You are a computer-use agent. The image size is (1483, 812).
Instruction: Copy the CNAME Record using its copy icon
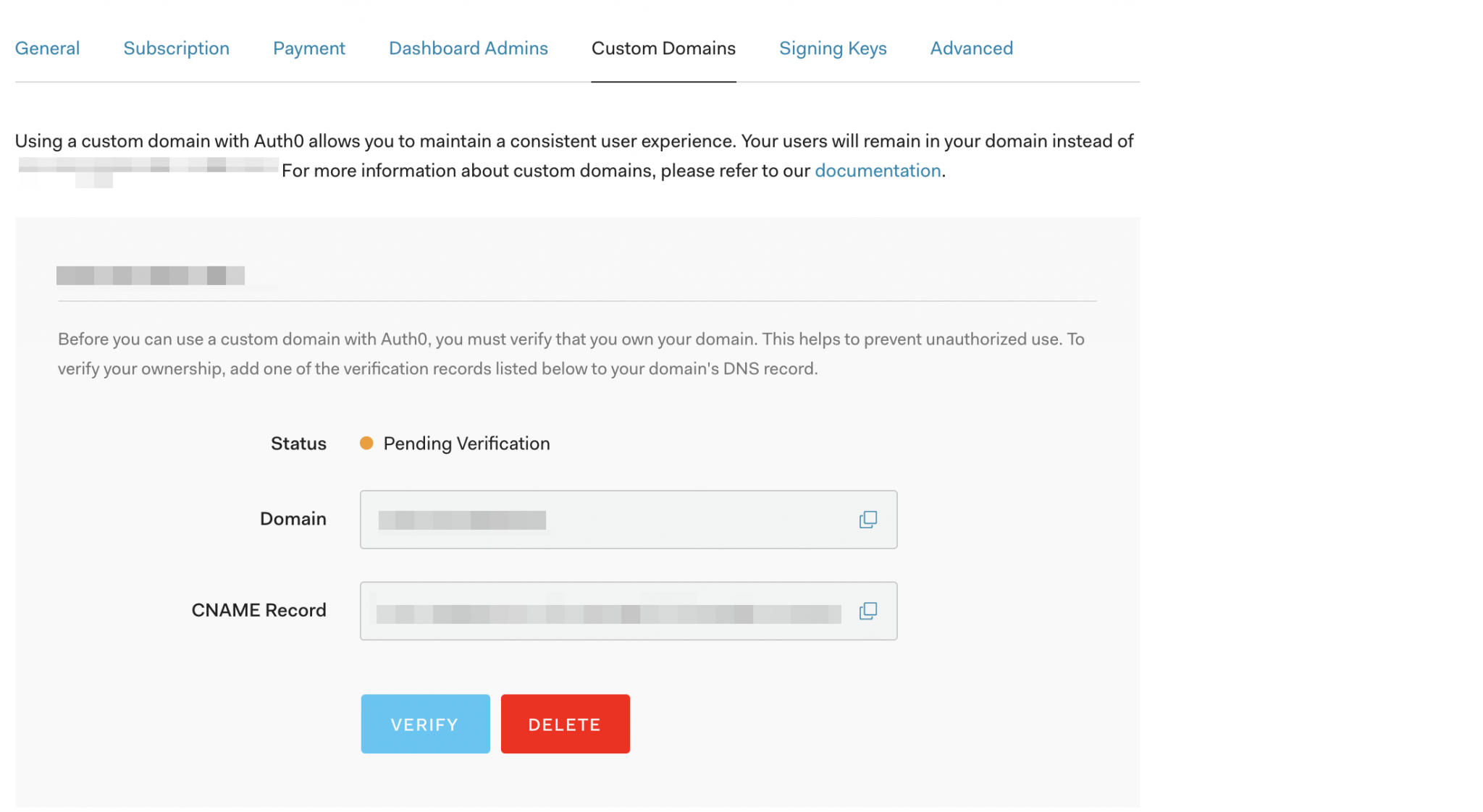[x=868, y=610]
